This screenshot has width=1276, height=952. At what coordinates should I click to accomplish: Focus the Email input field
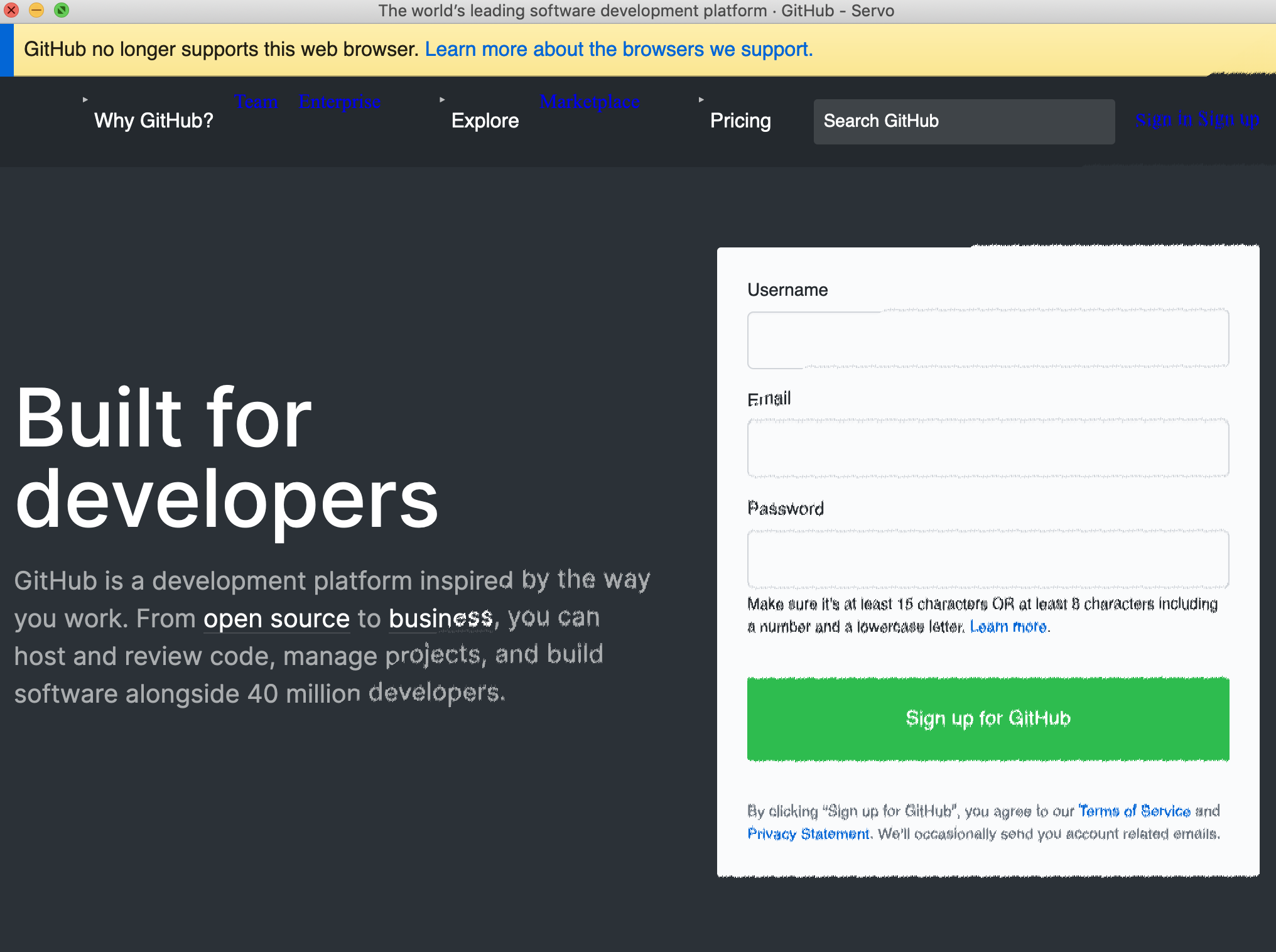tap(988, 448)
